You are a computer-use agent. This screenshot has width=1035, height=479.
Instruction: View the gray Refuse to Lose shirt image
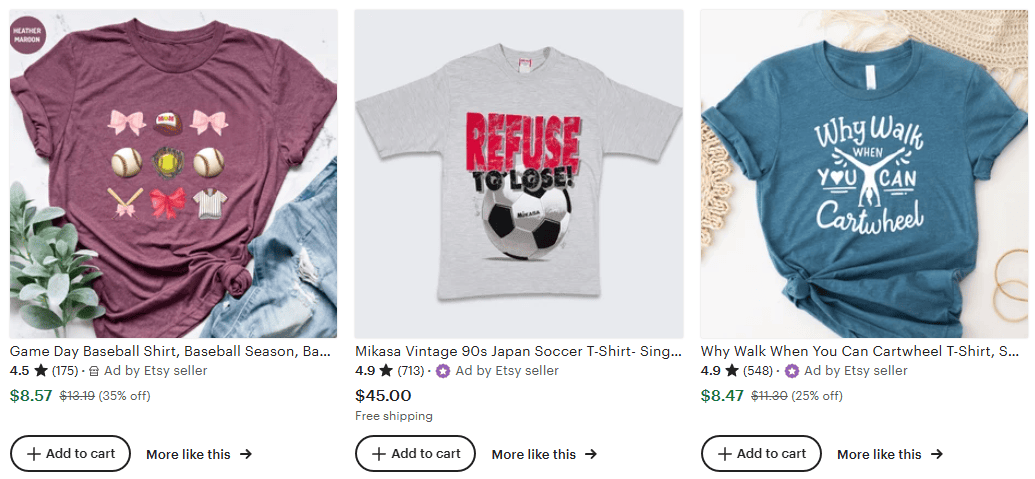[x=518, y=174]
